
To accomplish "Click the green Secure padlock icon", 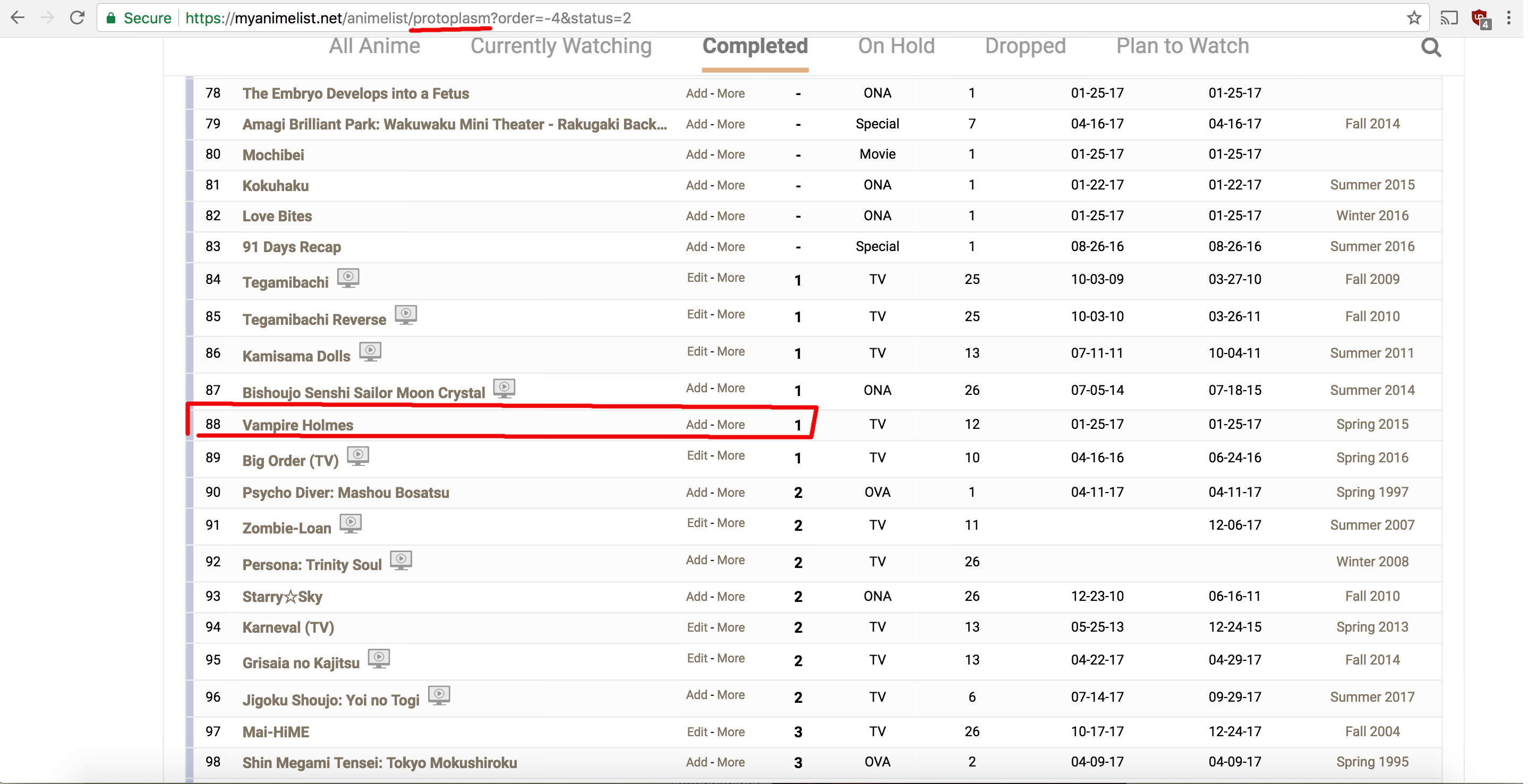I will click(110, 18).
